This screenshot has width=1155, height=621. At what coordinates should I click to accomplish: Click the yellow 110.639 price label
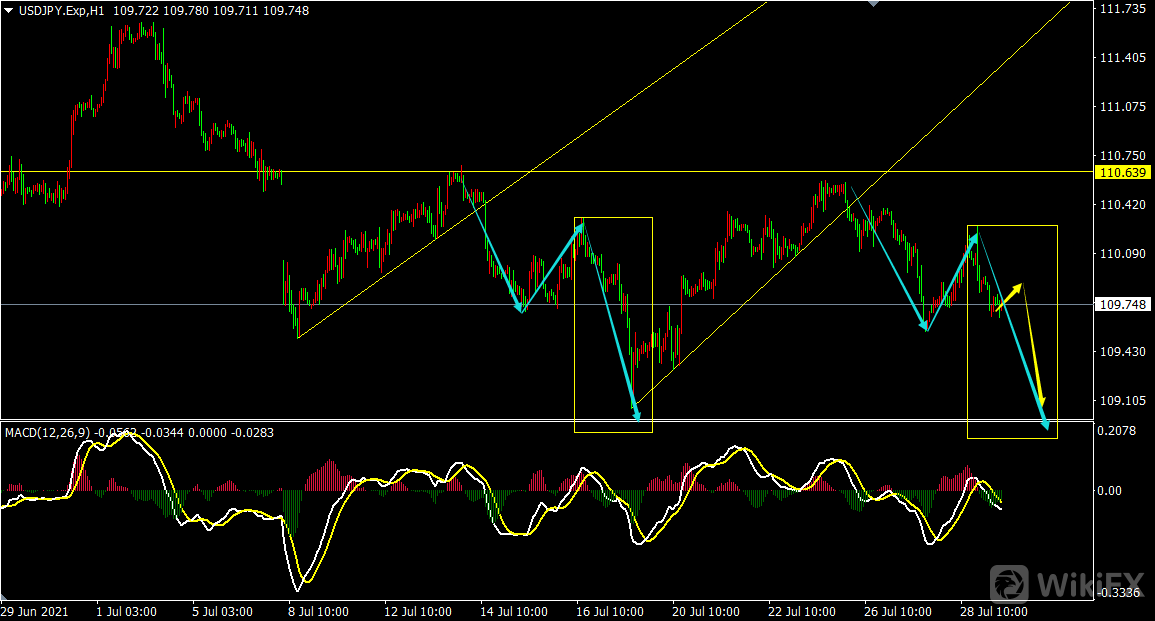pos(1122,173)
